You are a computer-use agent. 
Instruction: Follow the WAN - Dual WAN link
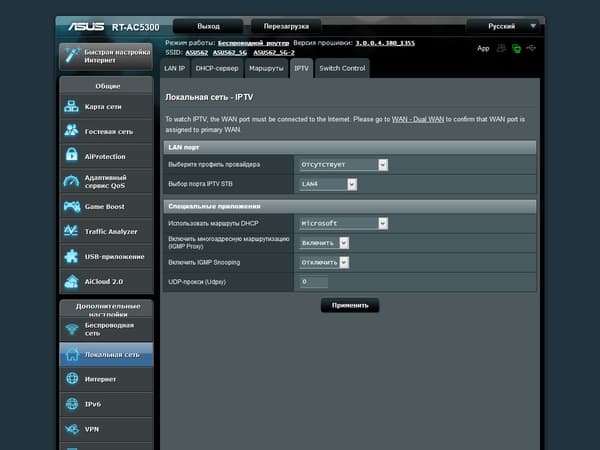click(x=418, y=119)
